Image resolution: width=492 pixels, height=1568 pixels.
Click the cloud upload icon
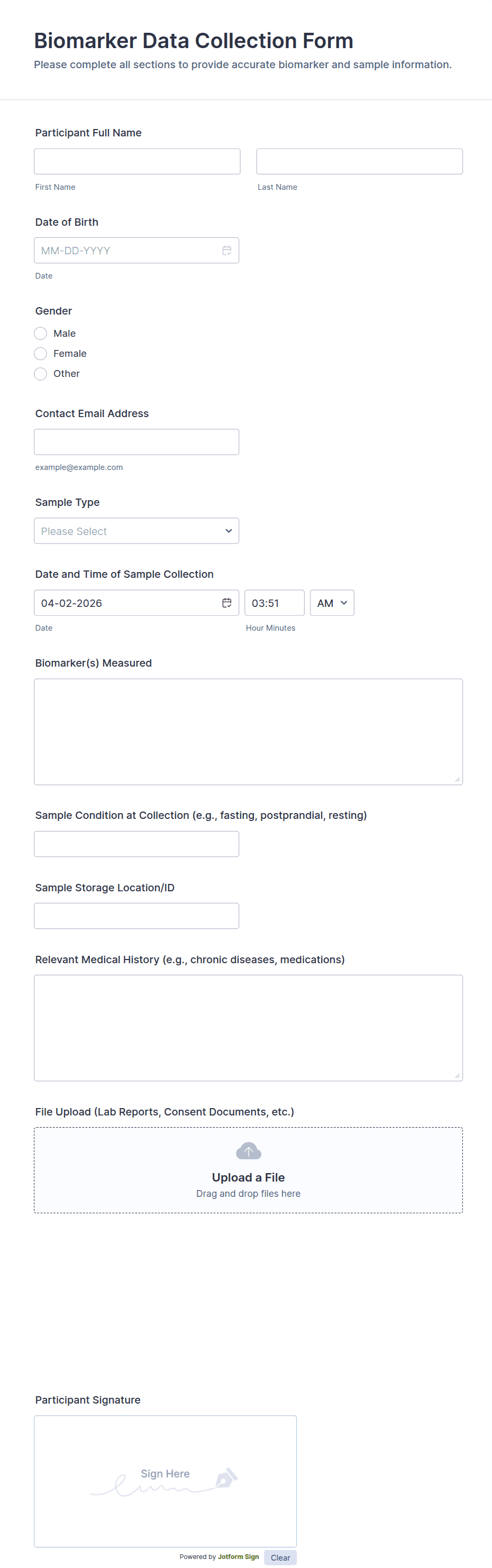tap(249, 1150)
